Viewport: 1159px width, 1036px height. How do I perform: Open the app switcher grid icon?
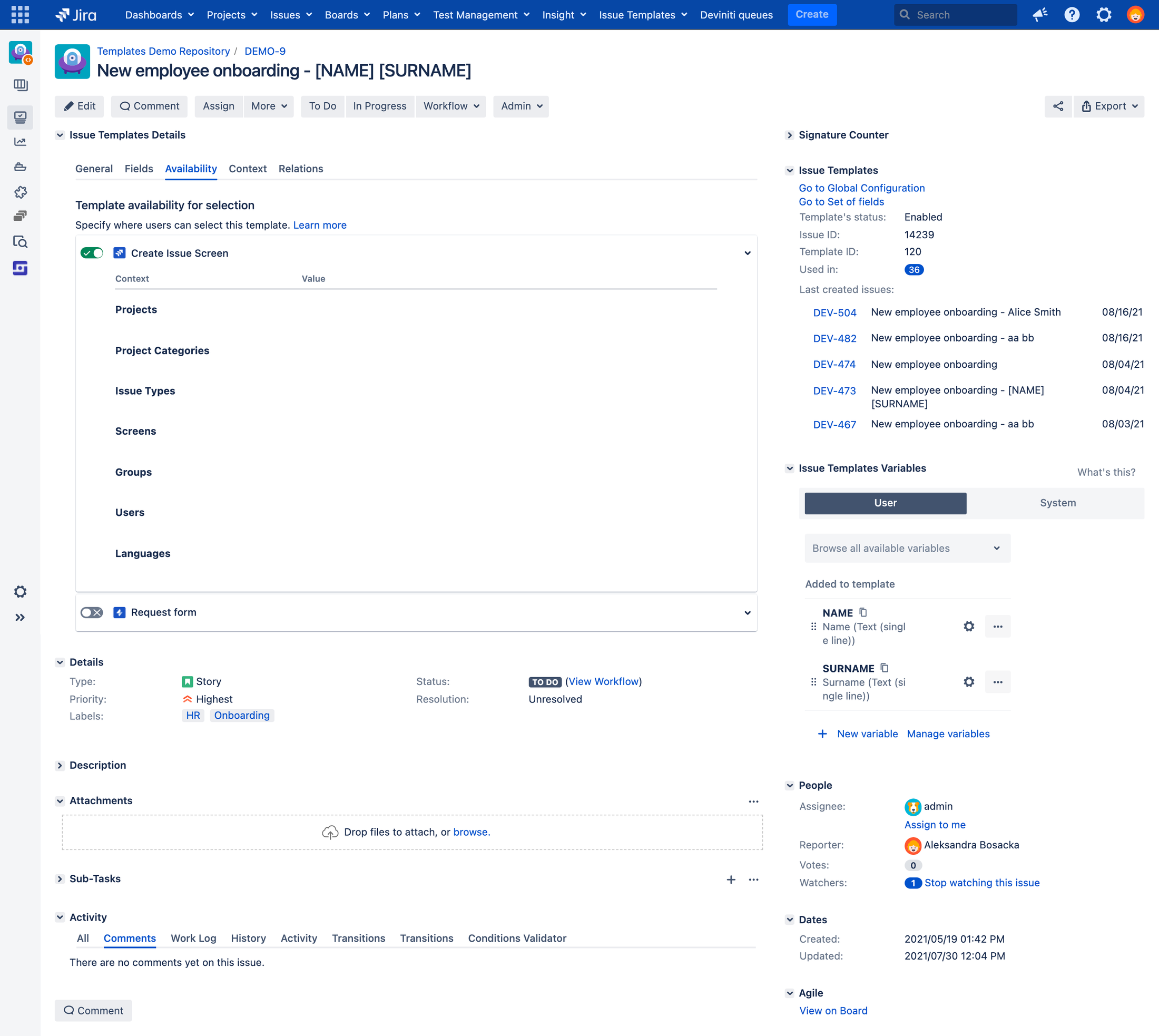coord(20,15)
